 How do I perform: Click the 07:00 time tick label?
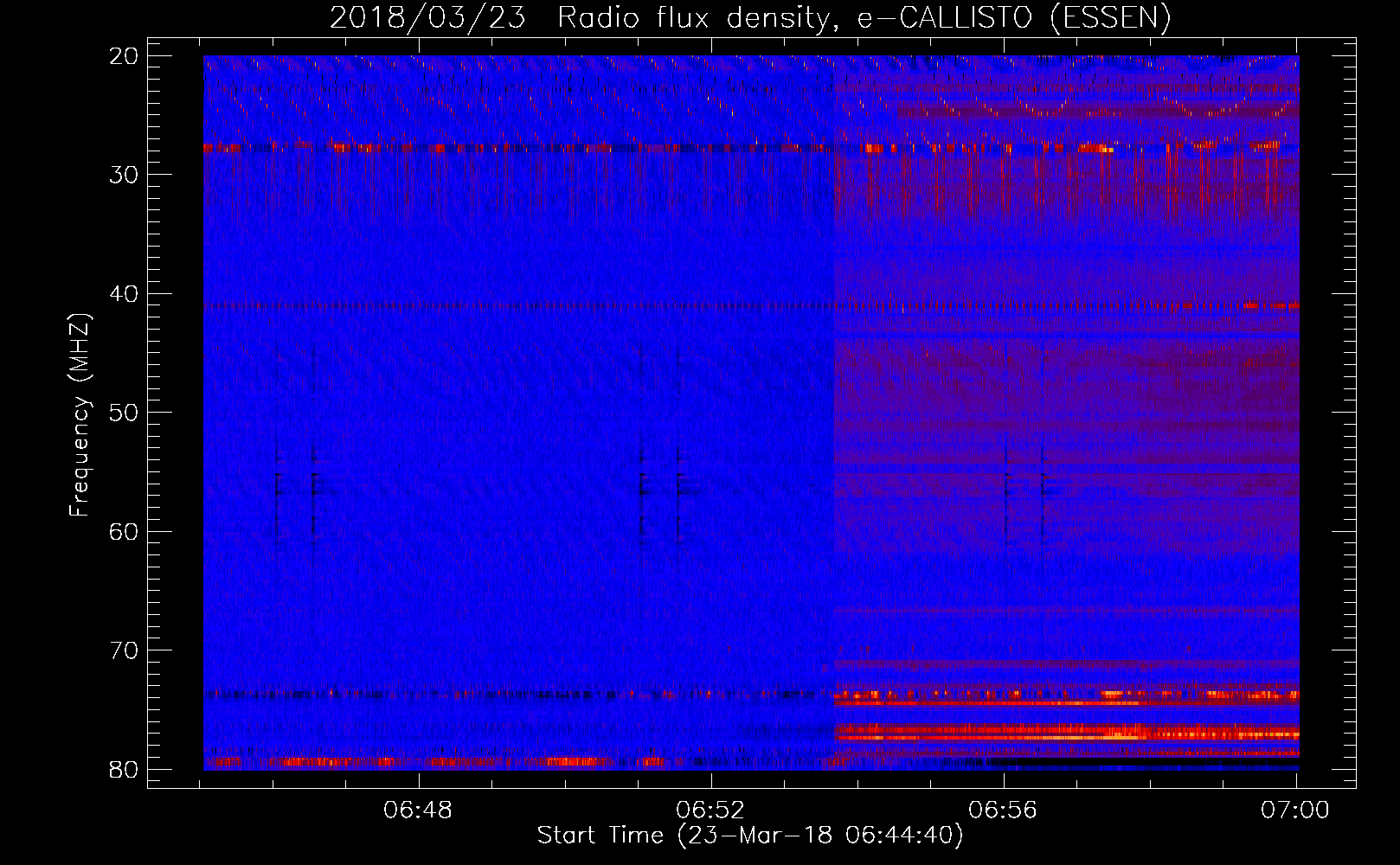point(1295,811)
